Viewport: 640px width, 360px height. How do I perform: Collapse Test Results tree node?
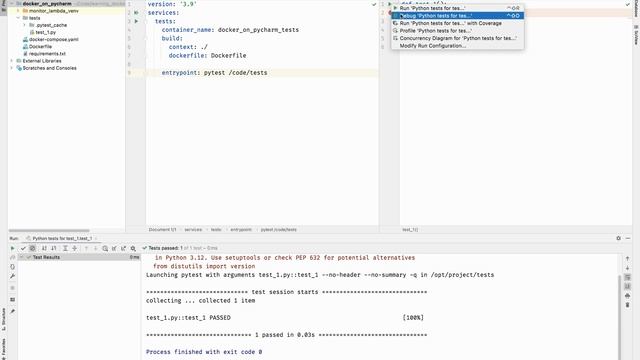(x=22, y=257)
